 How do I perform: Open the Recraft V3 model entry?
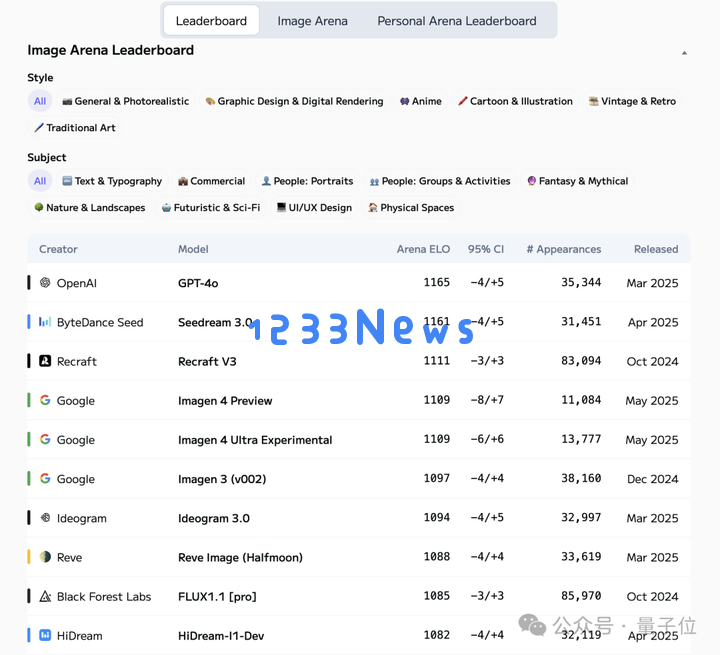[207, 361]
